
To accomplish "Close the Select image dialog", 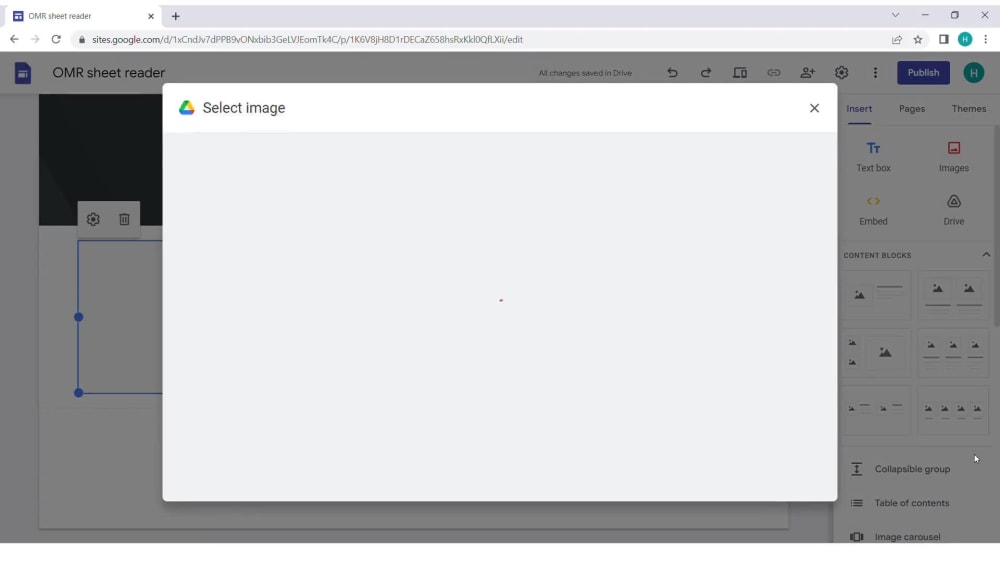I will [x=814, y=108].
